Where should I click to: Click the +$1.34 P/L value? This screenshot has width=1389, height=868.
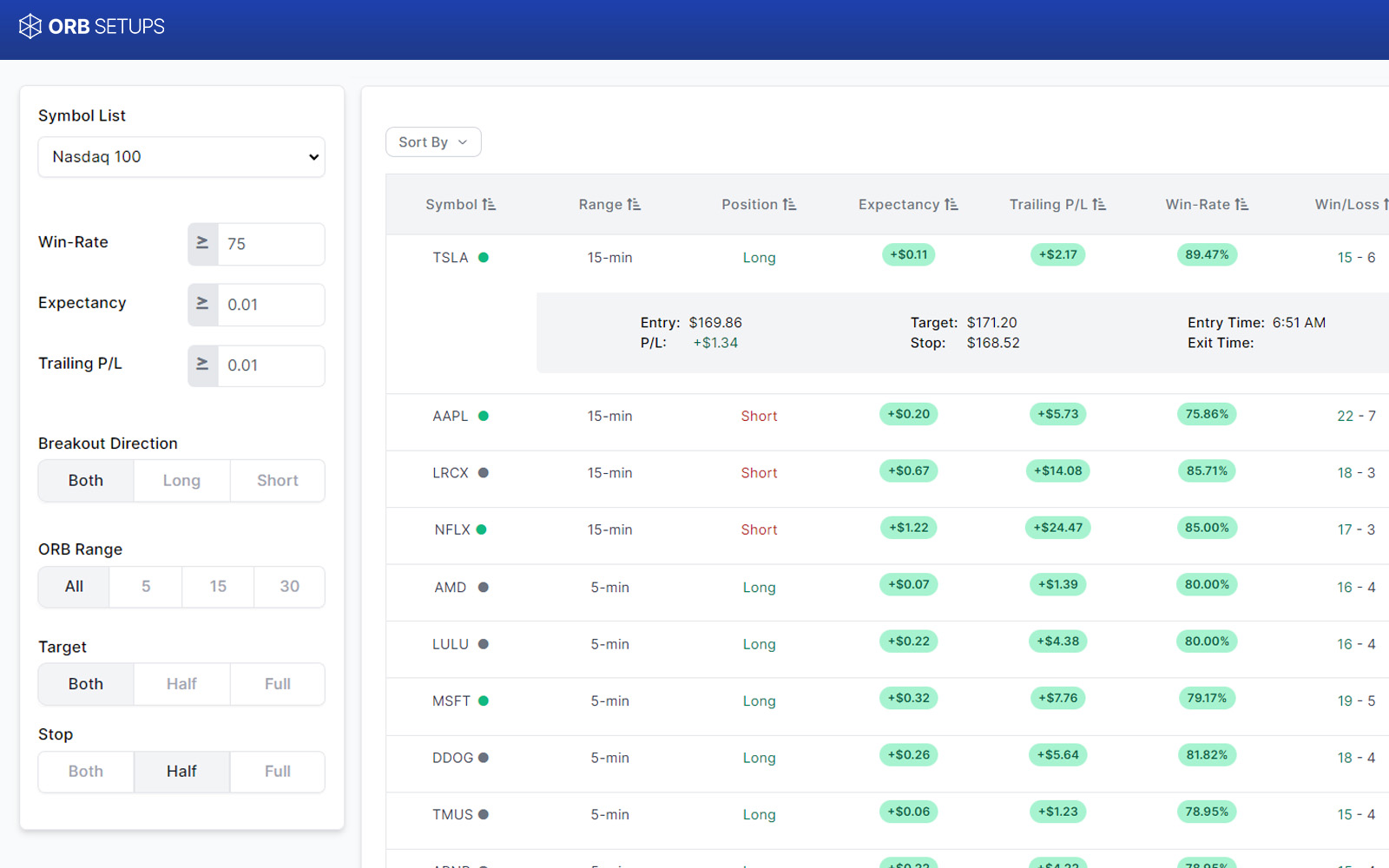(715, 343)
